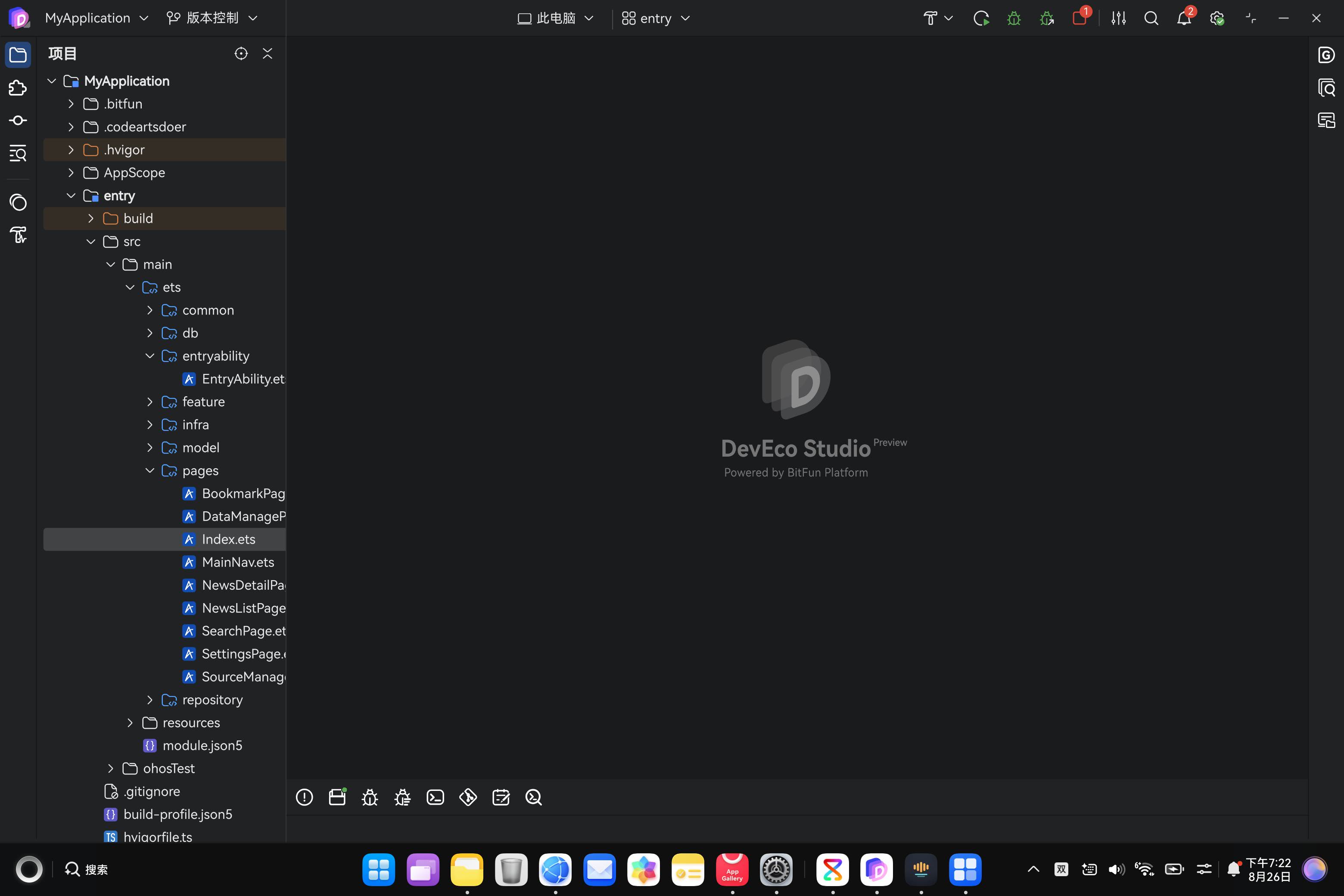Click the hammer-cursor sidebar icon
The image size is (1344, 896).
[x=18, y=235]
